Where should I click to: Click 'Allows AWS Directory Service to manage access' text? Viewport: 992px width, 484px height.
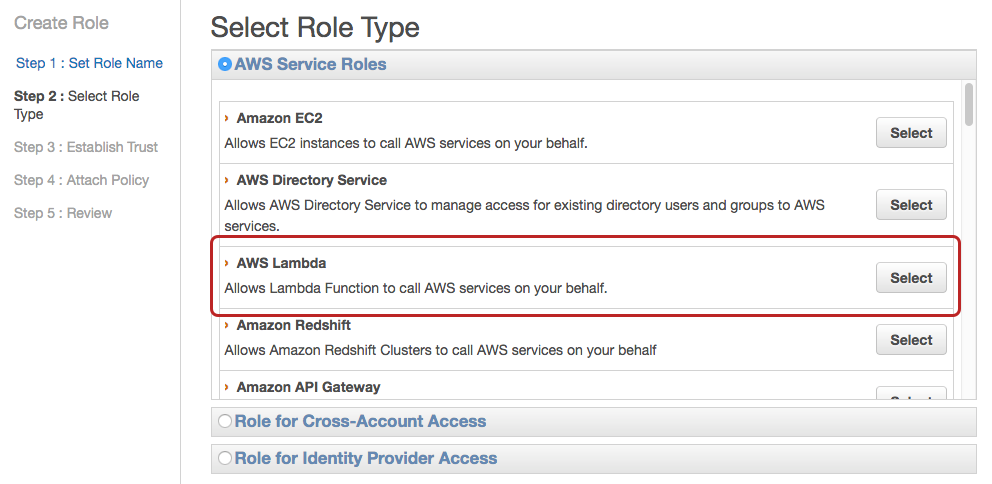(524, 216)
